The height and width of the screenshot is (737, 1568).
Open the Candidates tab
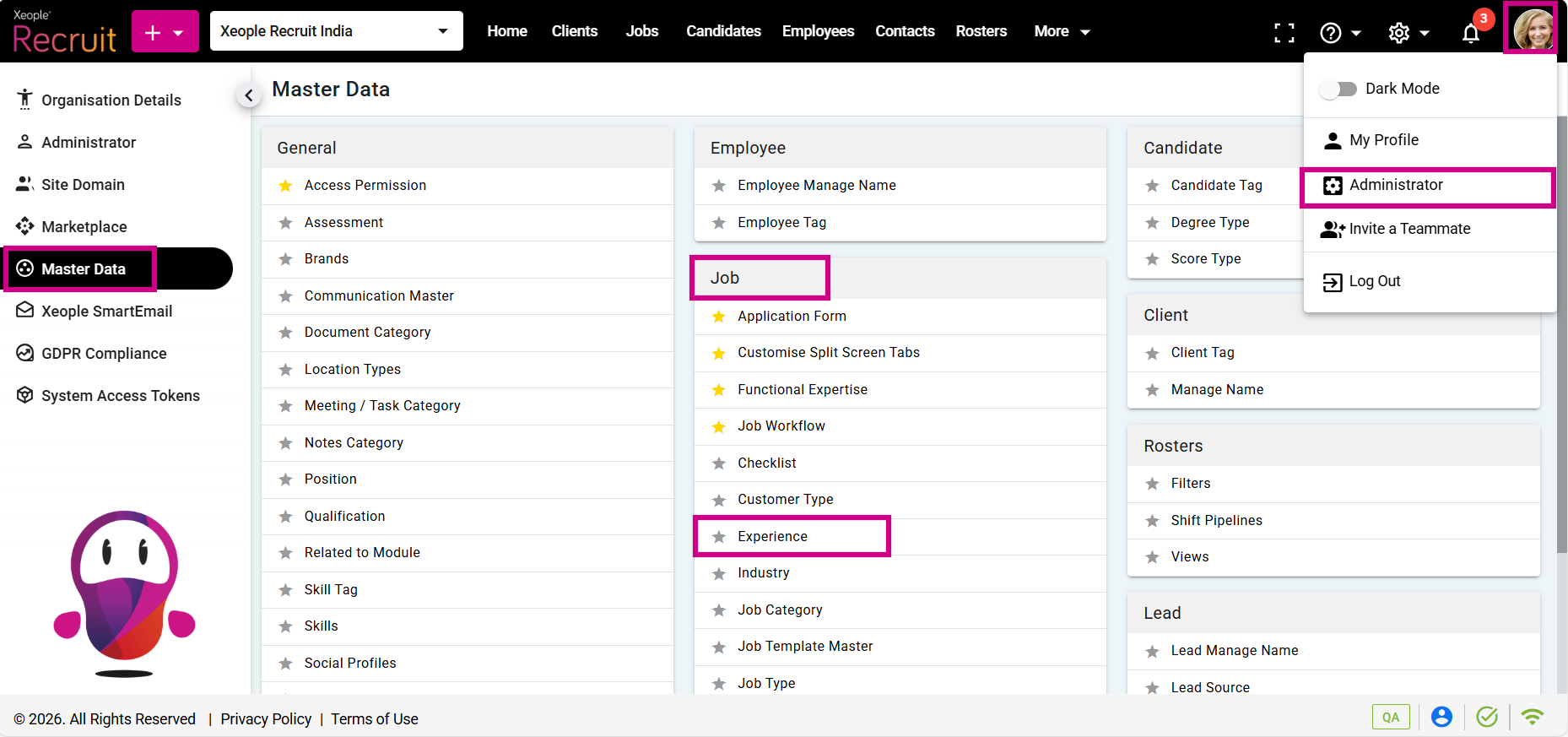[x=723, y=31]
